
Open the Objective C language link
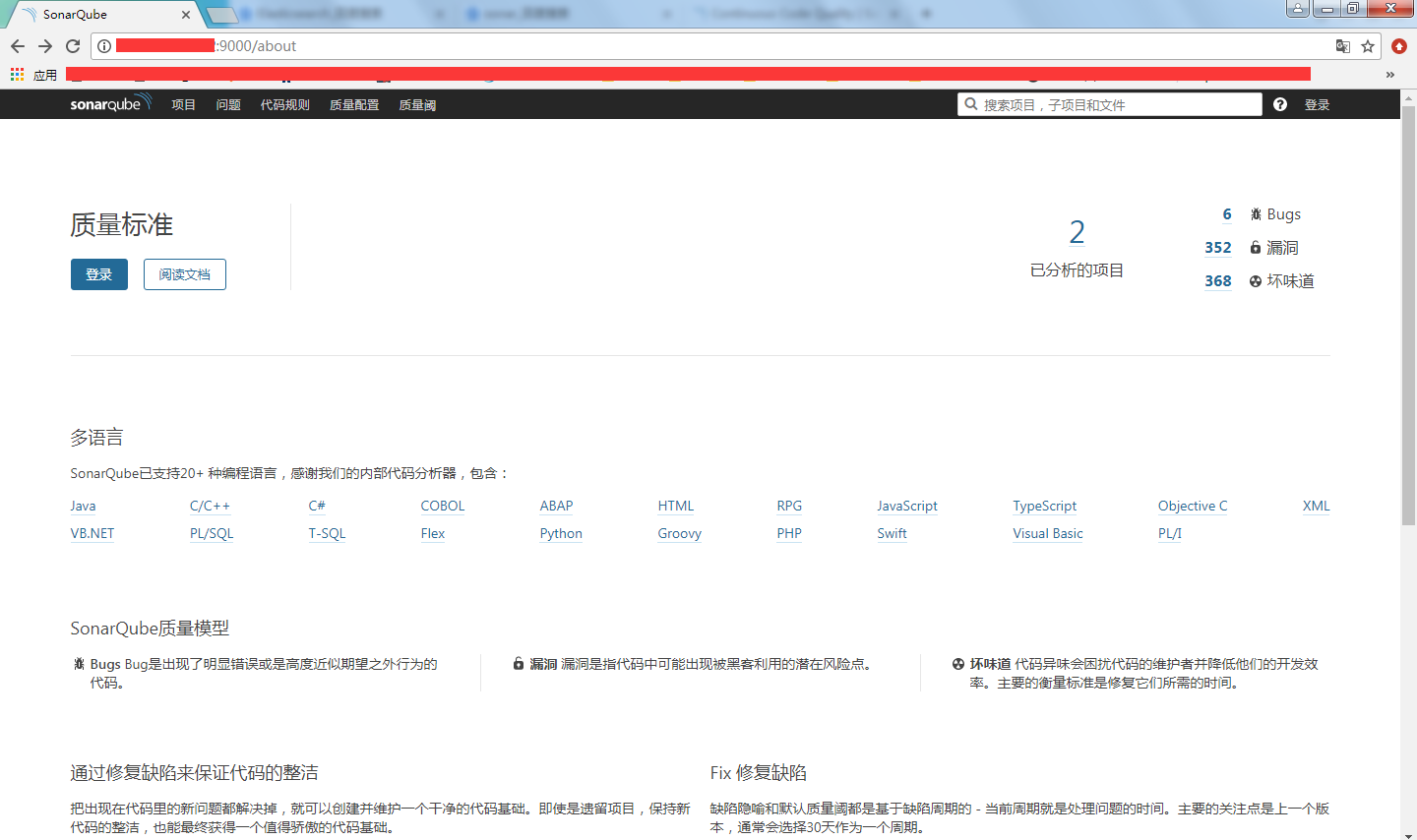(x=1193, y=506)
